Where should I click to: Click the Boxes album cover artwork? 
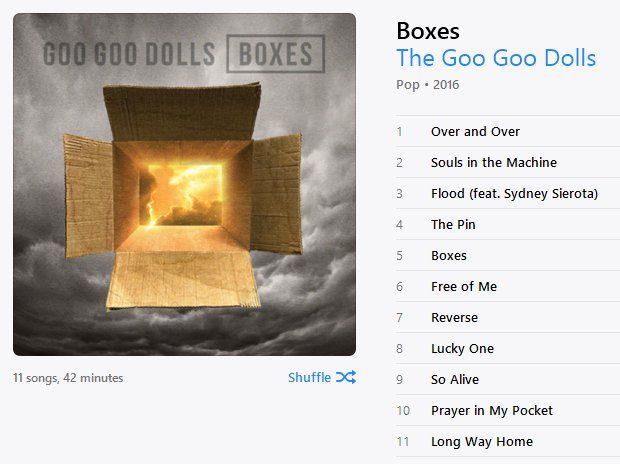pos(184,184)
